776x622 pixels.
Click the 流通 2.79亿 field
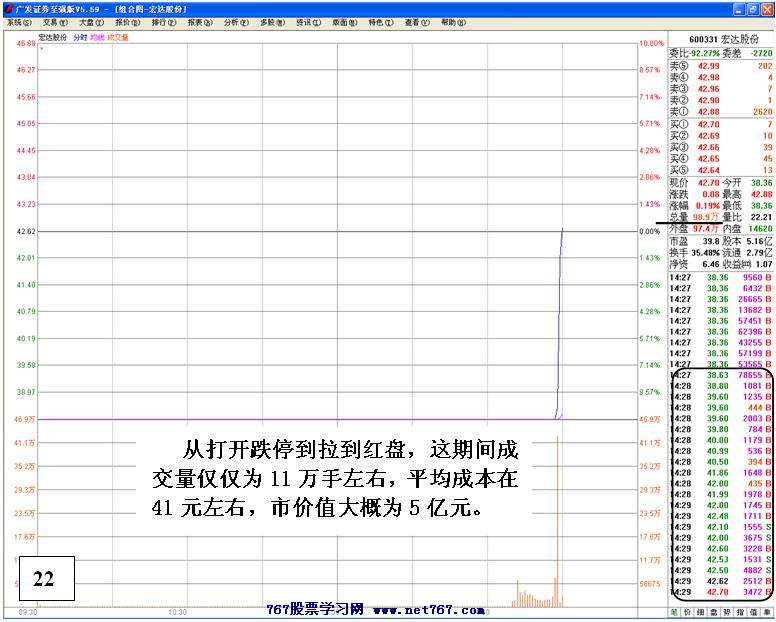747,253
